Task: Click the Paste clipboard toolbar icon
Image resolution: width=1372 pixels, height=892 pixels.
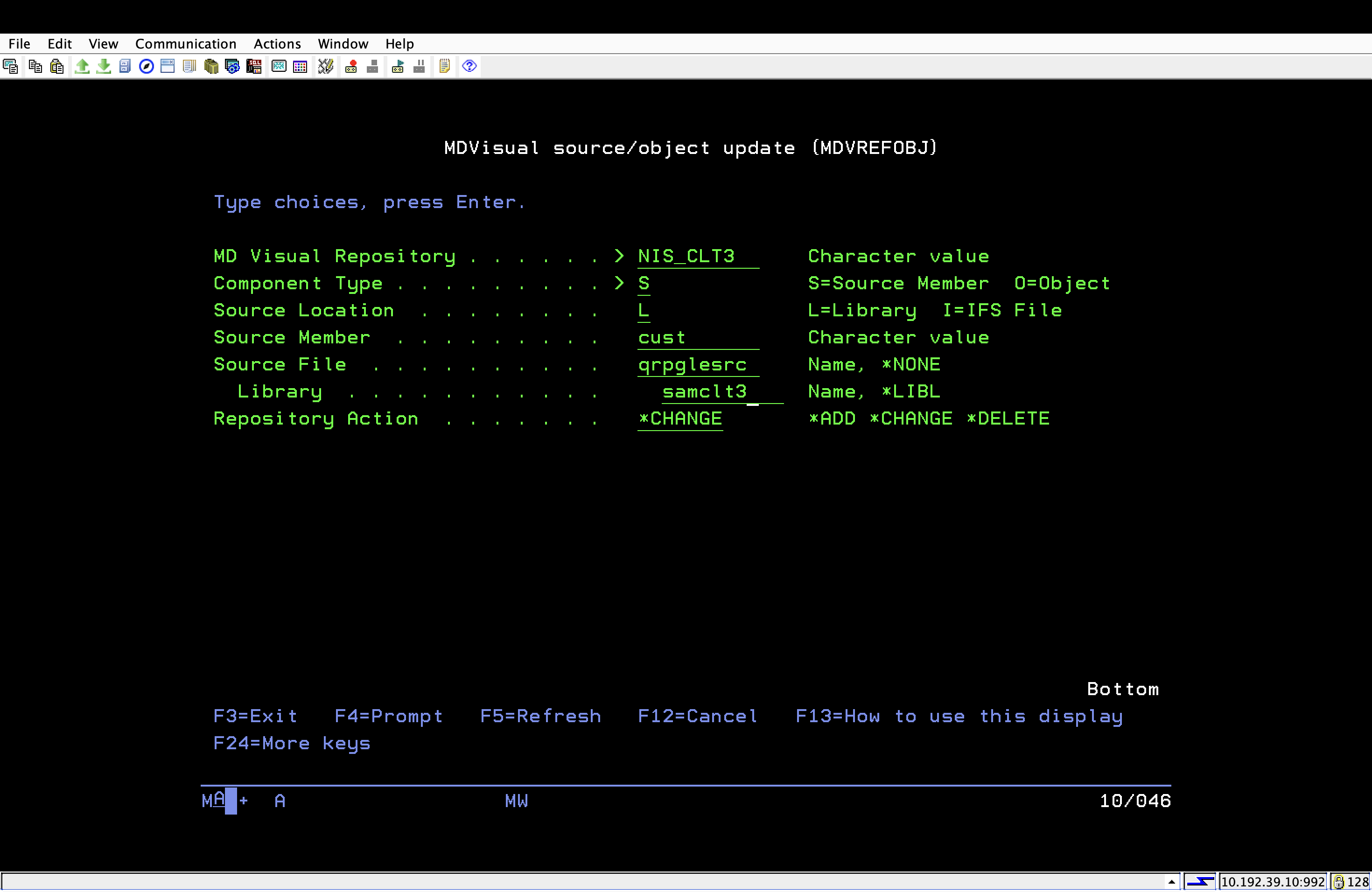Action: pyautogui.click(x=56, y=66)
